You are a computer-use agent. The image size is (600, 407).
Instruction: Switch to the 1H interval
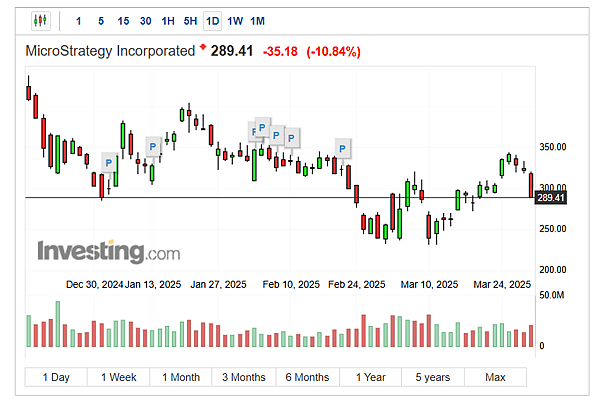[168, 21]
